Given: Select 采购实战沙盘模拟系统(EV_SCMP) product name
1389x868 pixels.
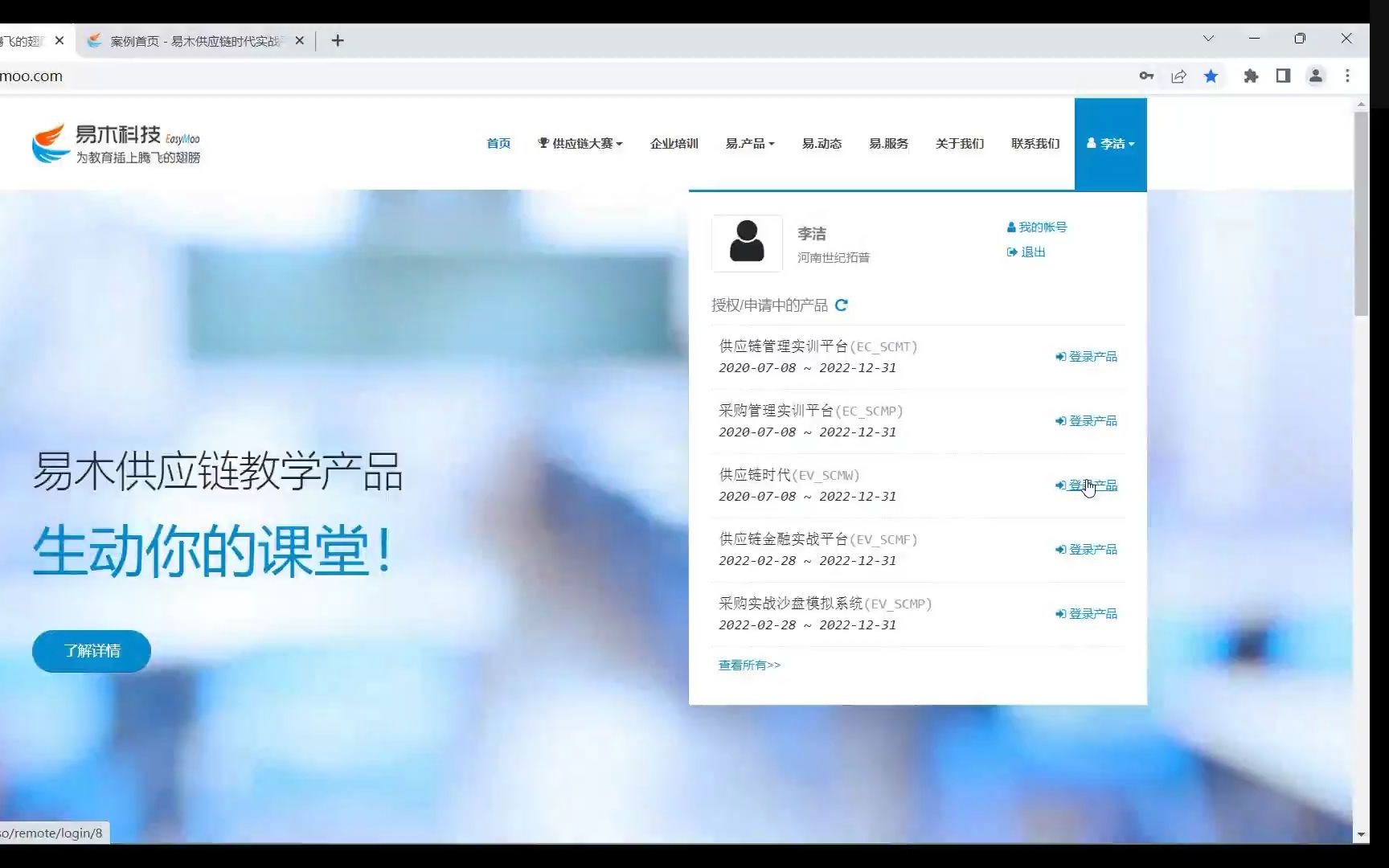Looking at the screenshot, I should click(825, 604).
